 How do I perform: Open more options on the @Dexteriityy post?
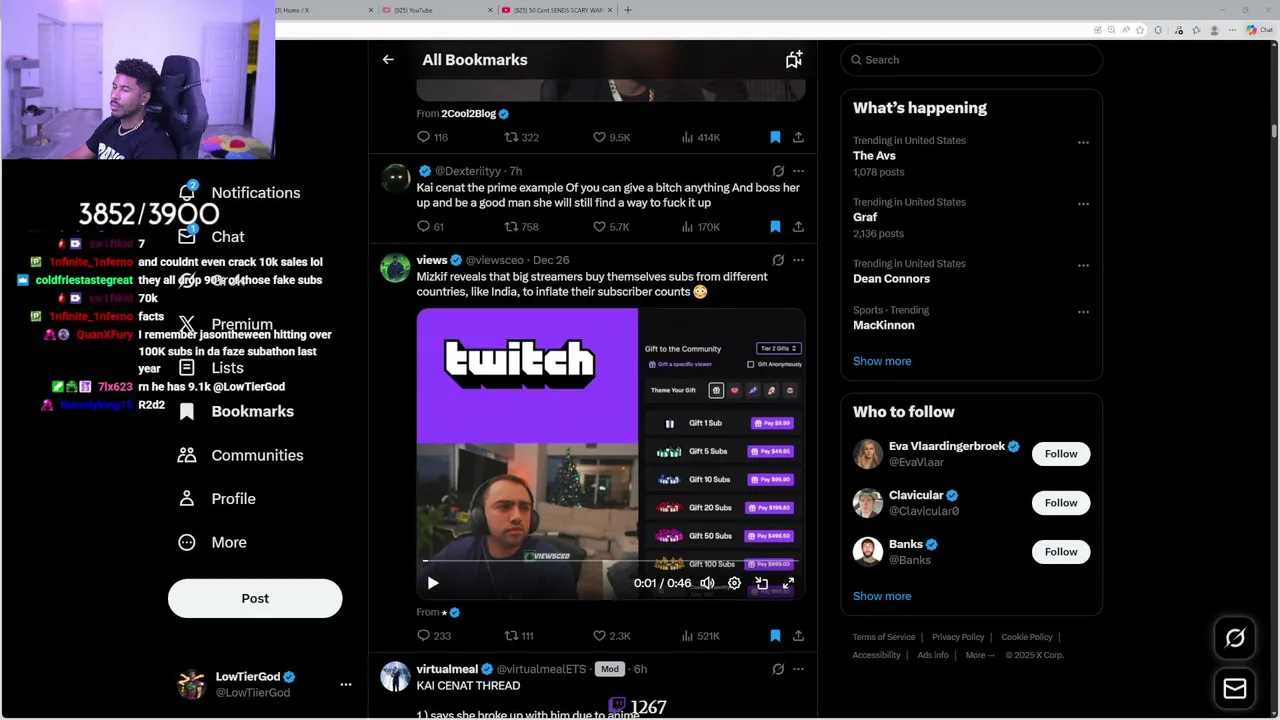pos(798,171)
